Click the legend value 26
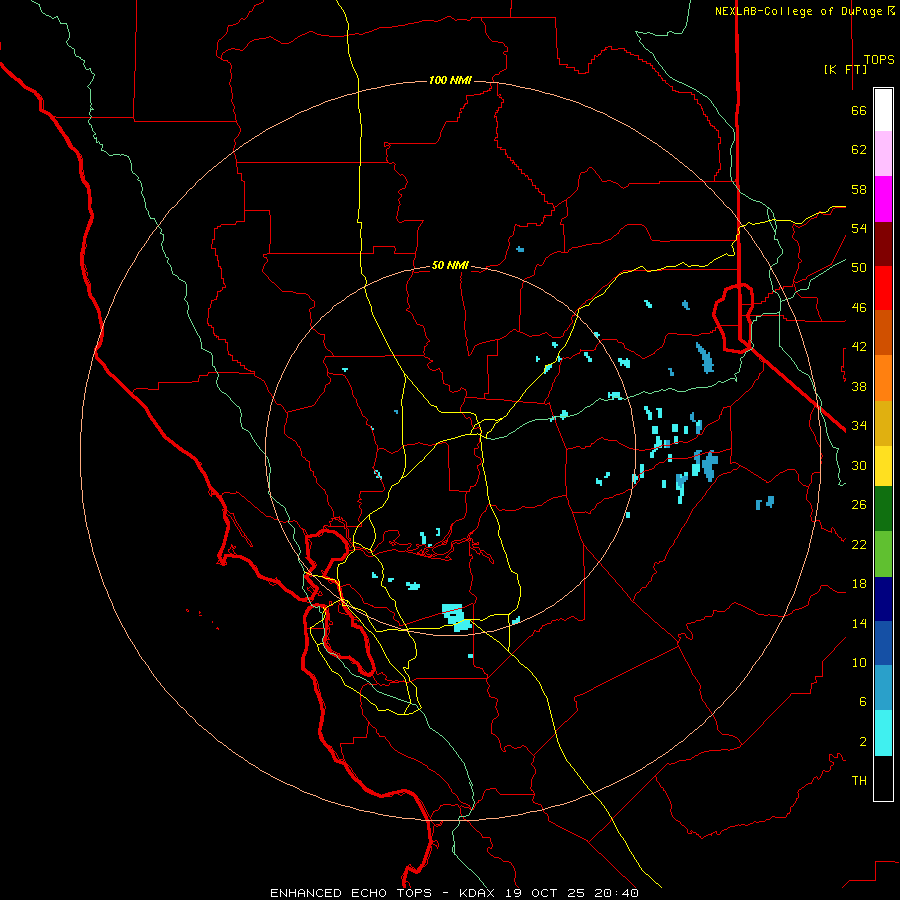This screenshot has width=900, height=900. coord(859,505)
